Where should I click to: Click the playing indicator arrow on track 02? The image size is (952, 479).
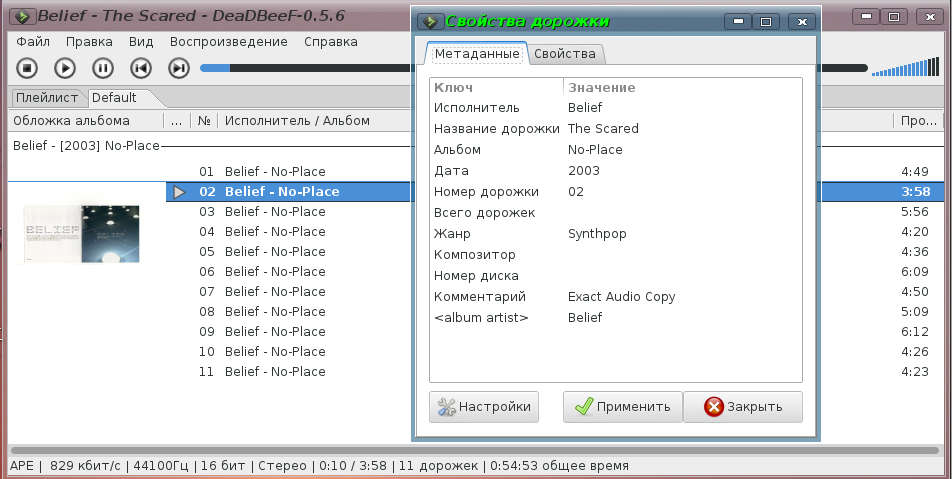point(178,192)
